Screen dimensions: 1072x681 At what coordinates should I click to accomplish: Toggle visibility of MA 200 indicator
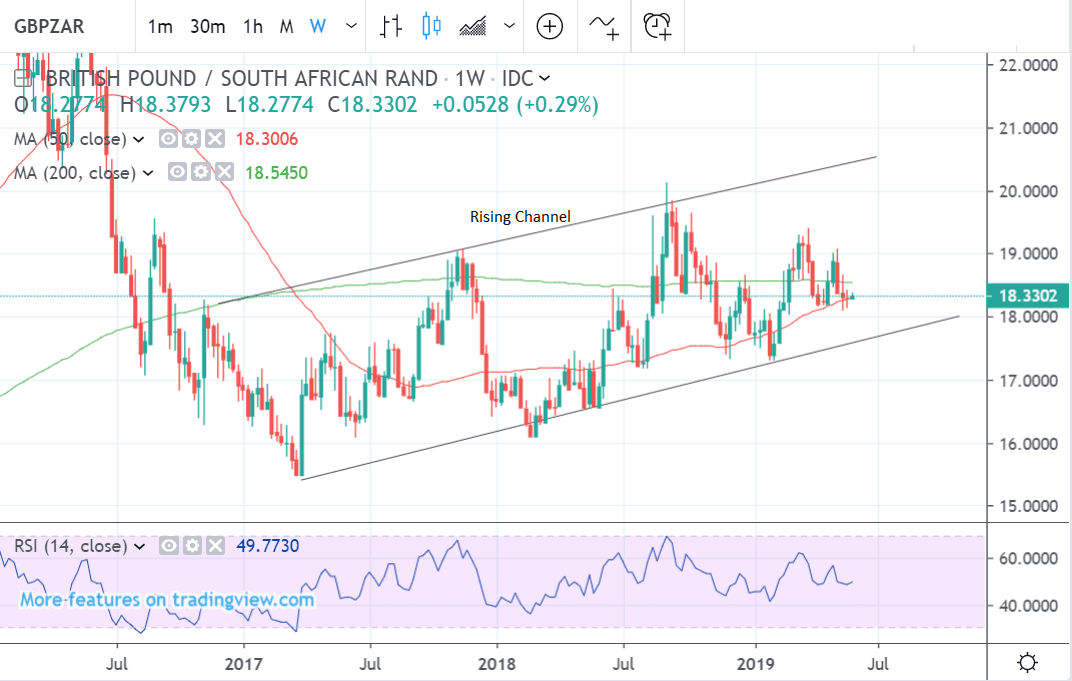coord(179,173)
